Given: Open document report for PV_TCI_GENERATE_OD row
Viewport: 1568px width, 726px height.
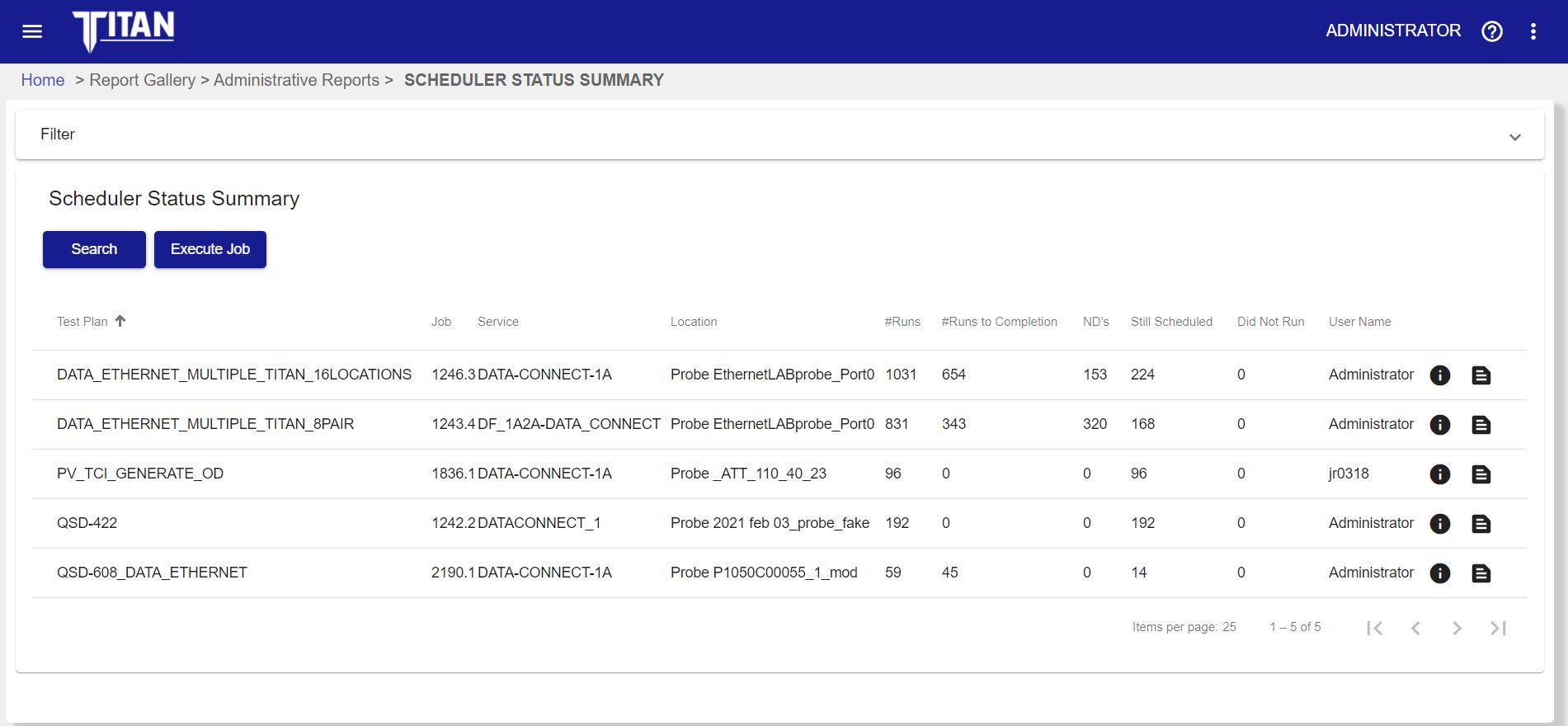Looking at the screenshot, I should pos(1481,474).
